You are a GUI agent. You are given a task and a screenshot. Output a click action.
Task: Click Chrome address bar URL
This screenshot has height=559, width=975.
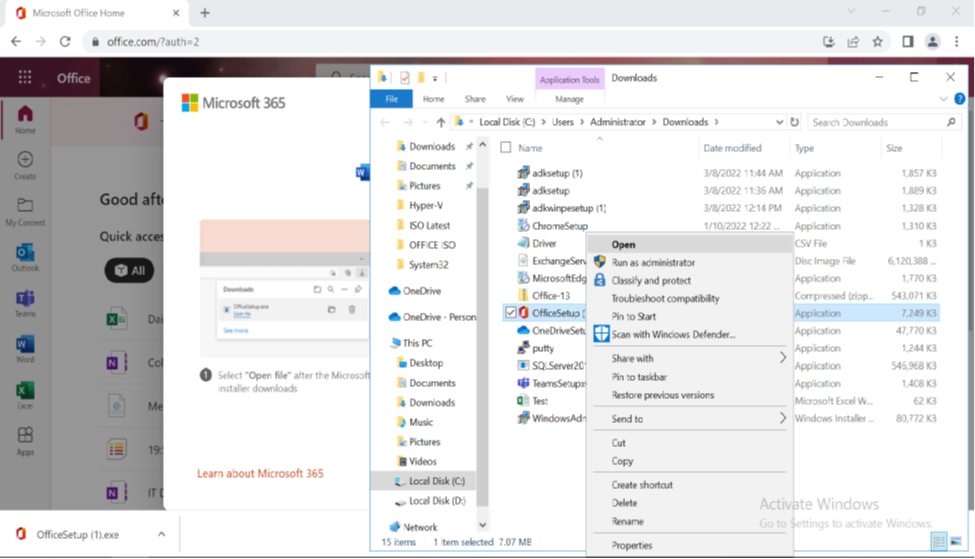tap(153, 42)
